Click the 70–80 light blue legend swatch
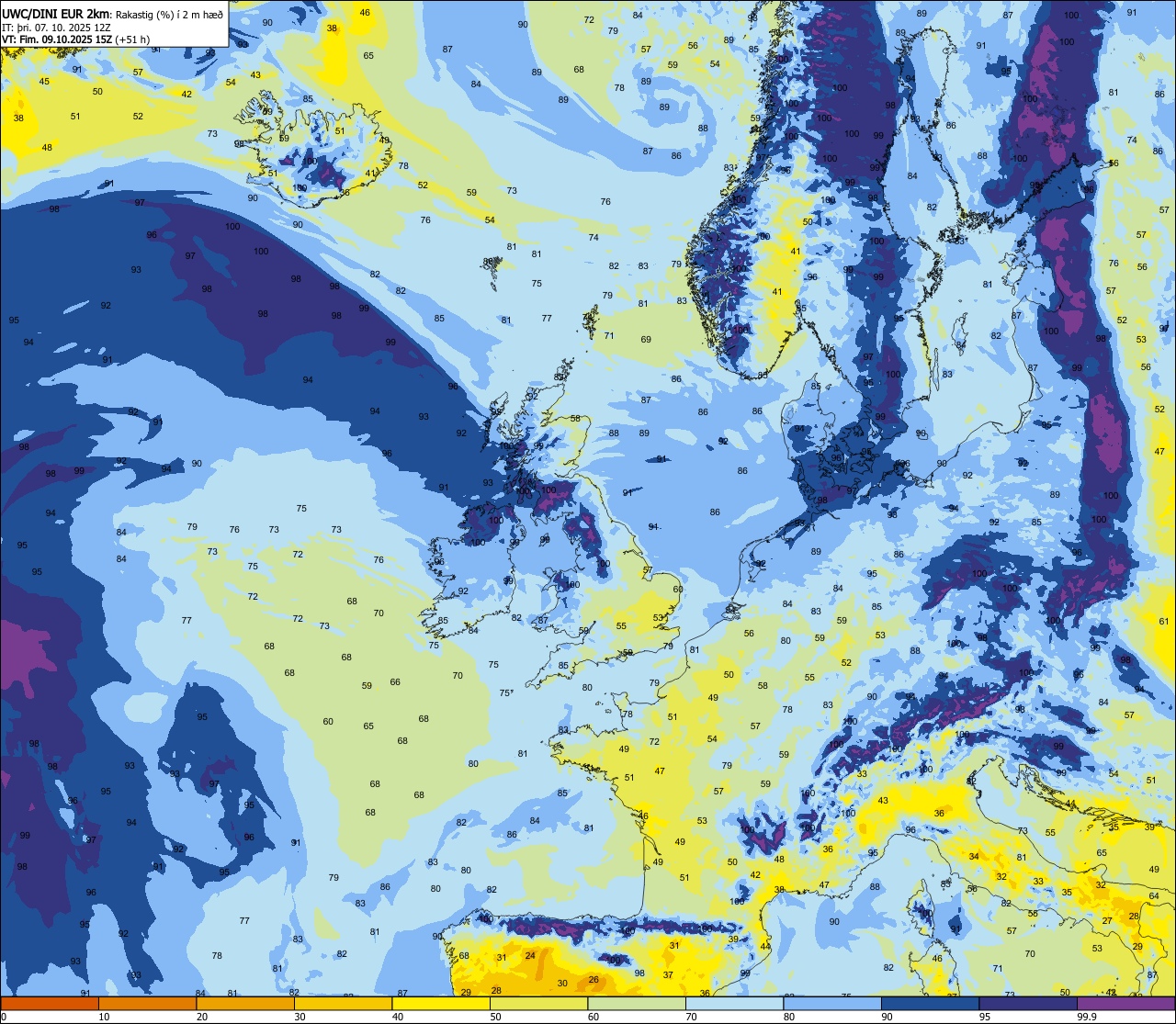Viewport: 1176px width, 1024px height. [734, 1004]
